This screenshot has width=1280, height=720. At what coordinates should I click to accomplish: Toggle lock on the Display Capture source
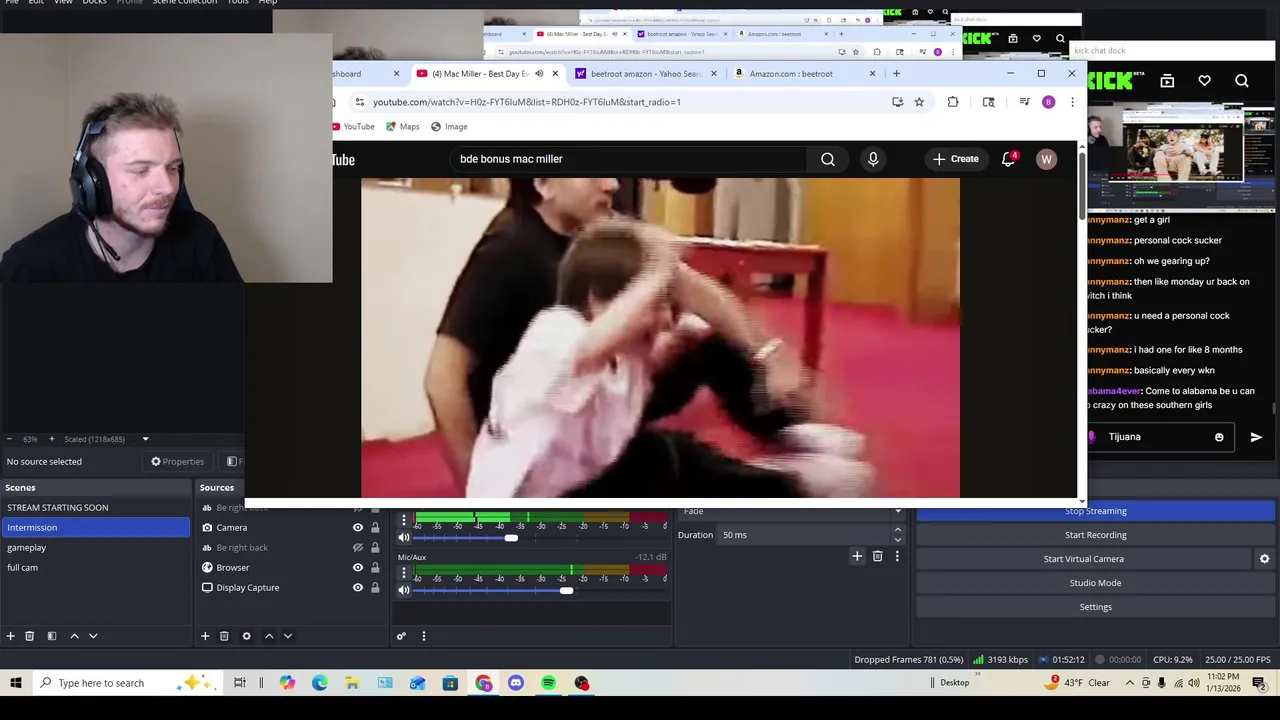coord(375,588)
